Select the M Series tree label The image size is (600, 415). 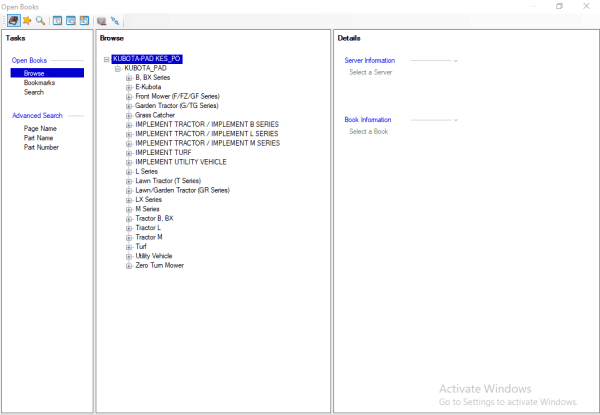click(x=147, y=209)
